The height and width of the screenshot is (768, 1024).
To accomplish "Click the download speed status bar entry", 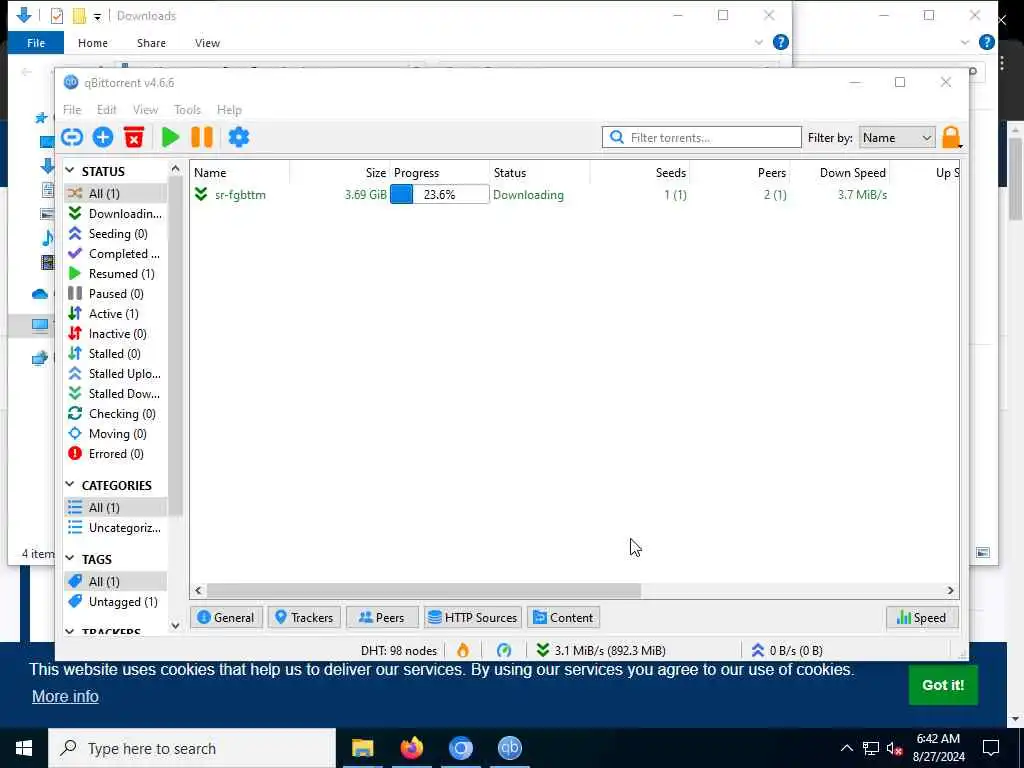I will 601,650.
